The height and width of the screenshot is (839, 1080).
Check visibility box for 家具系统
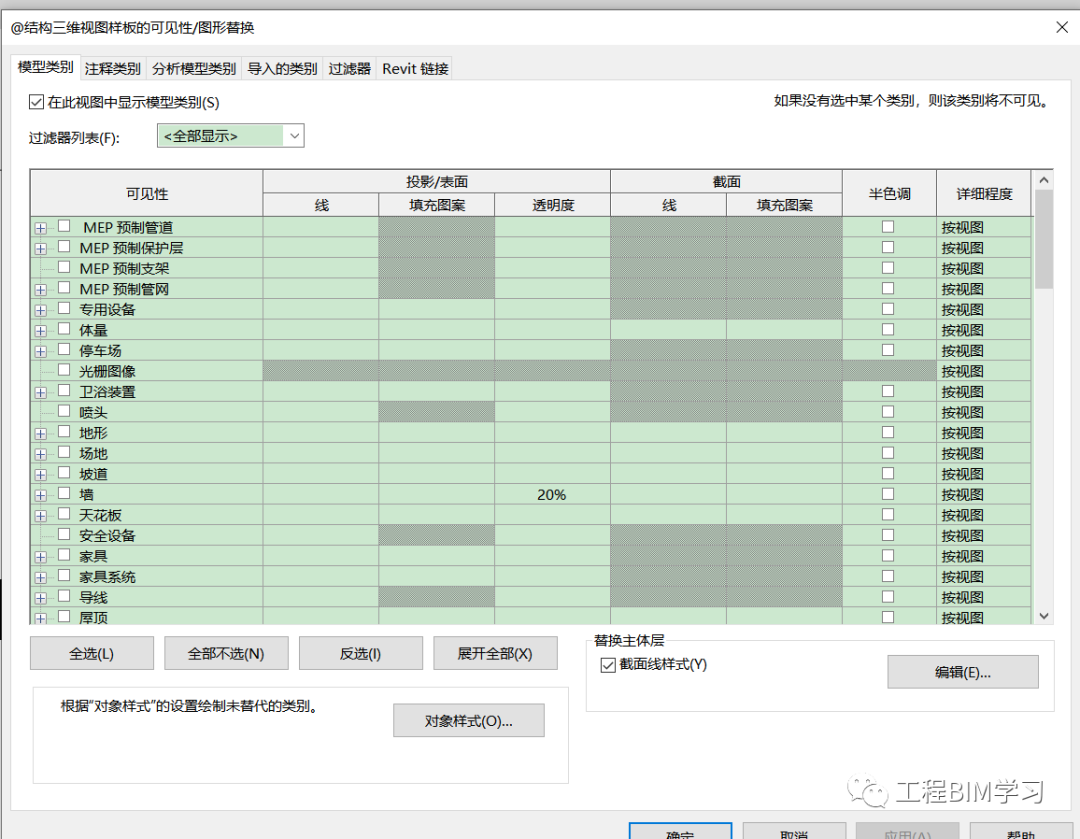(x=64, y=575)
